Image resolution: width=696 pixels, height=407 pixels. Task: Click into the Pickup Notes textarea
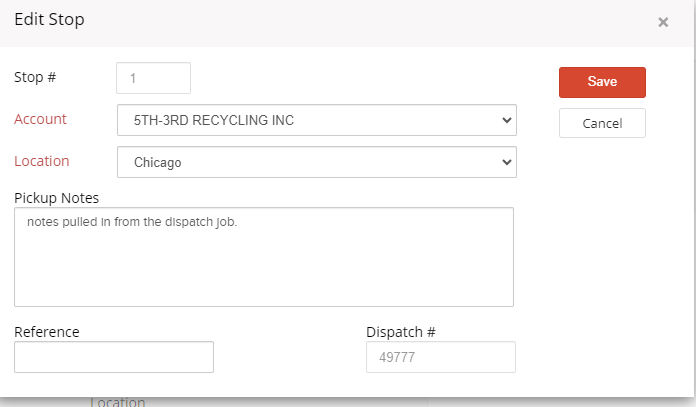[x=264, y=257]
